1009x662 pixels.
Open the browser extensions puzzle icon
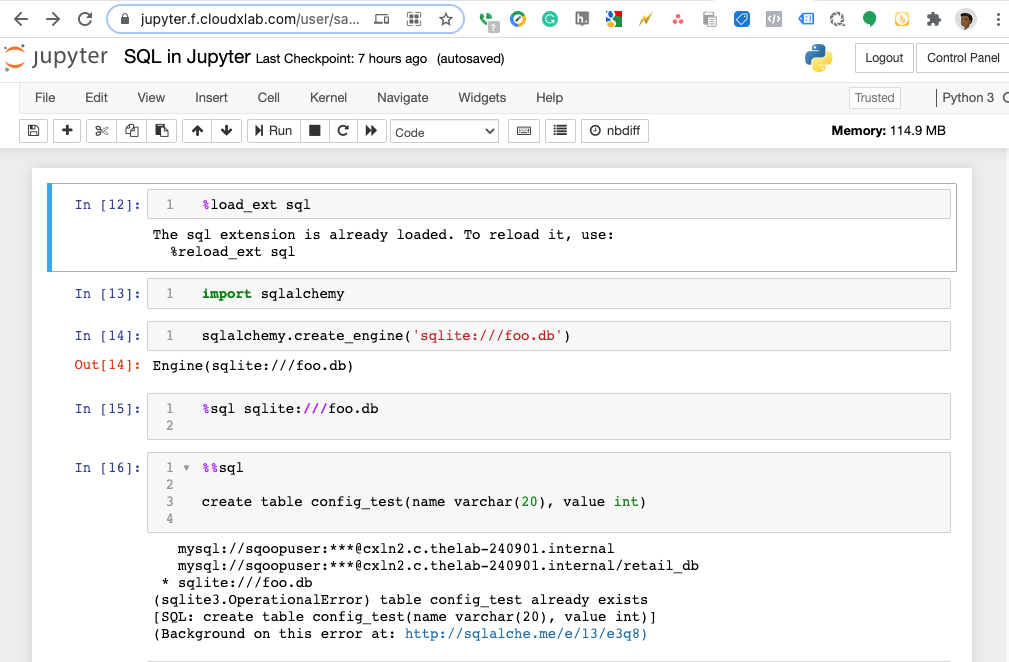coord(934,19)
